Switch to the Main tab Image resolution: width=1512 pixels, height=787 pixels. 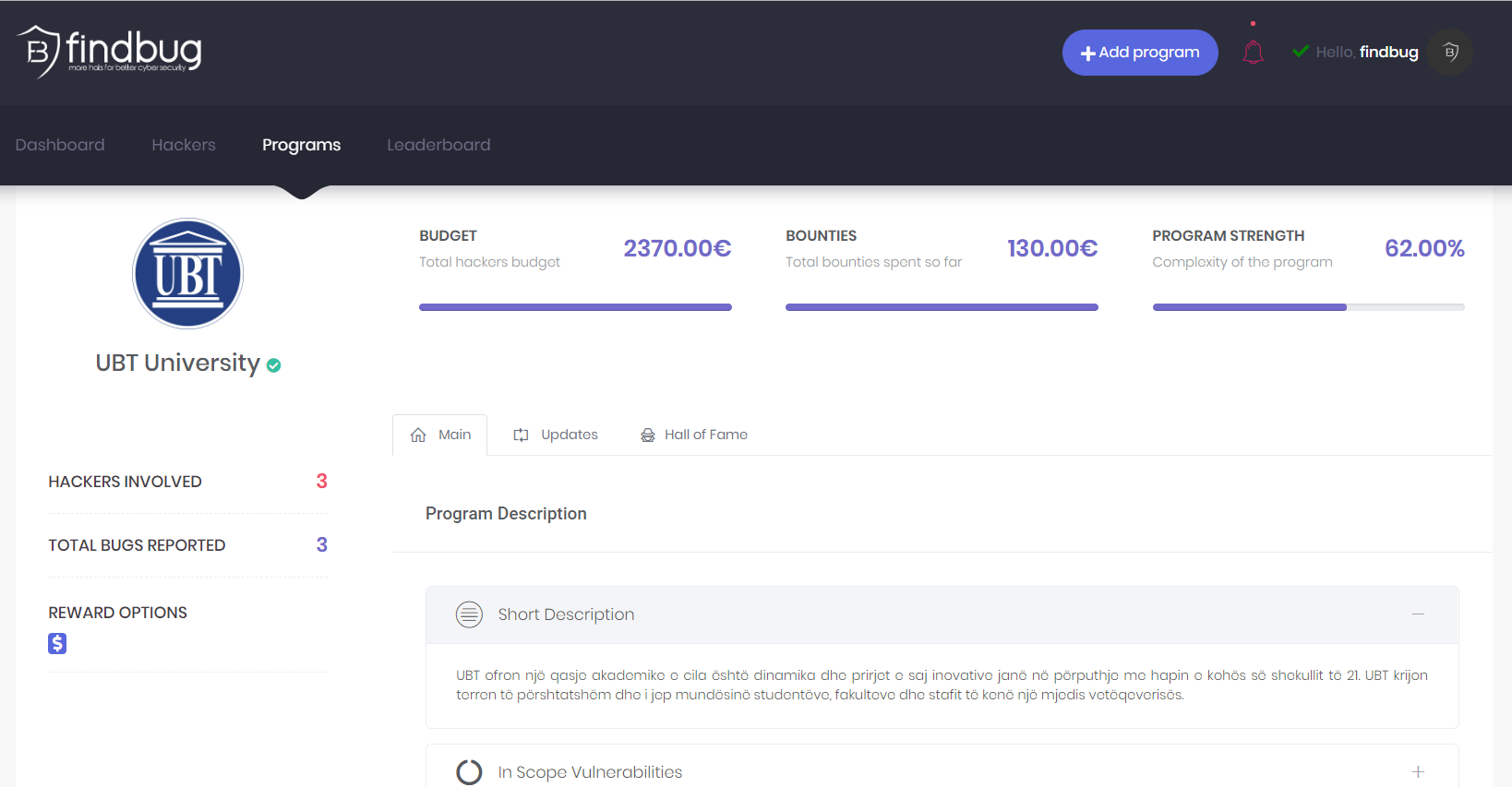[440, 435]
